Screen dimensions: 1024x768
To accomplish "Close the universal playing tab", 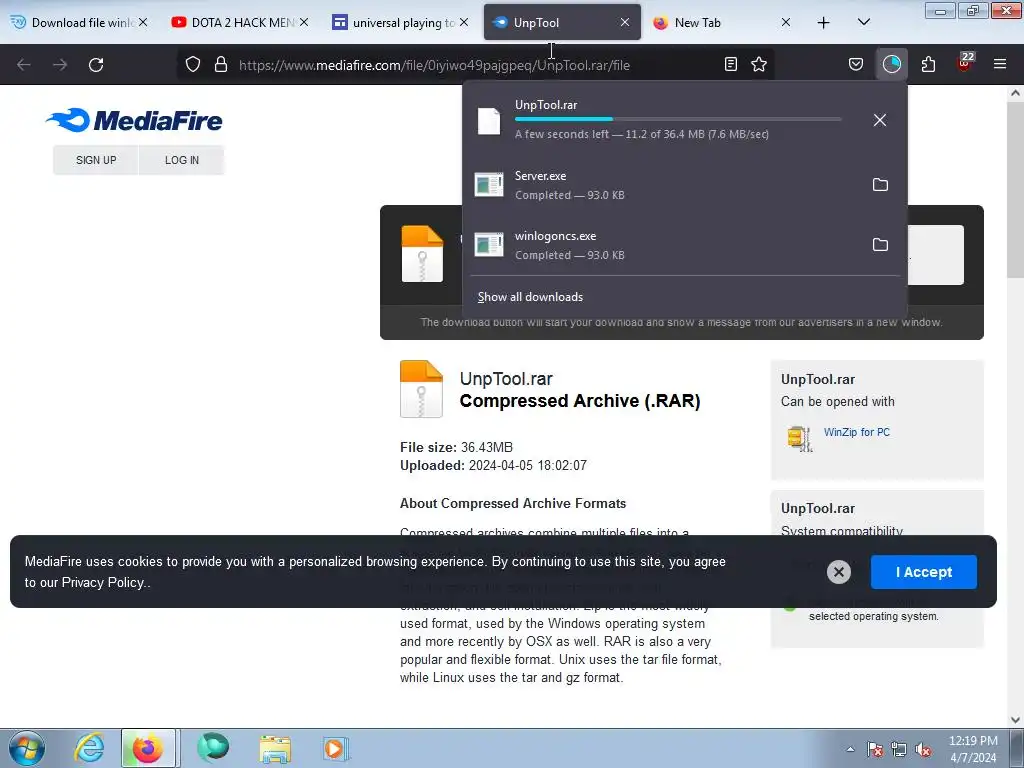I will [x=464, y=22].
